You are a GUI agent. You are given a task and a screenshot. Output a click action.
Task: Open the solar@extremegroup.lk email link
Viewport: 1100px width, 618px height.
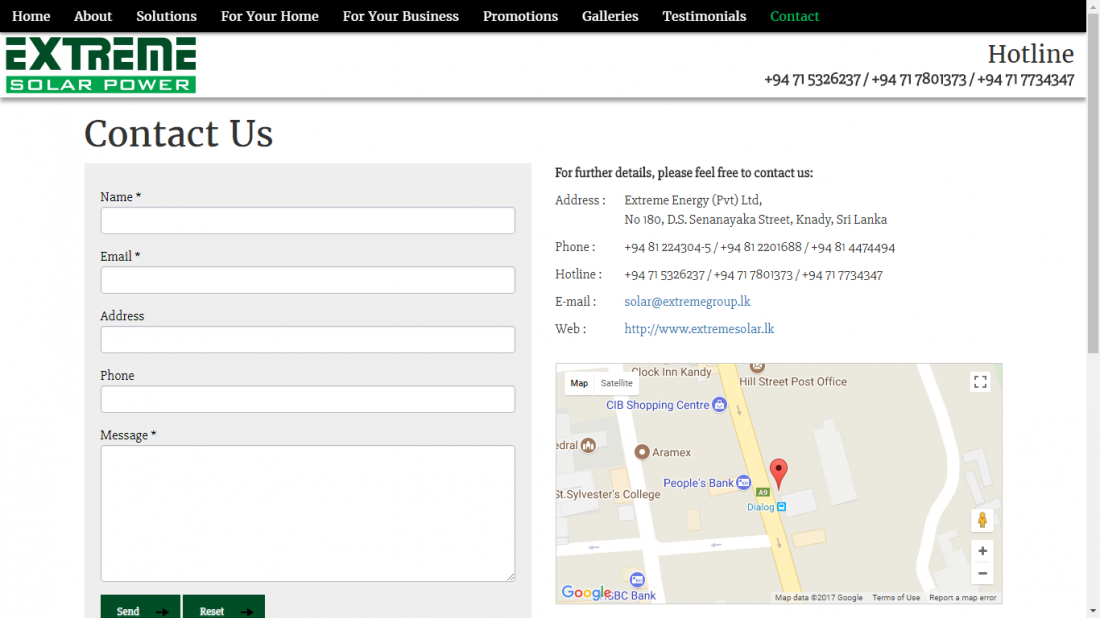pos(687,302)
